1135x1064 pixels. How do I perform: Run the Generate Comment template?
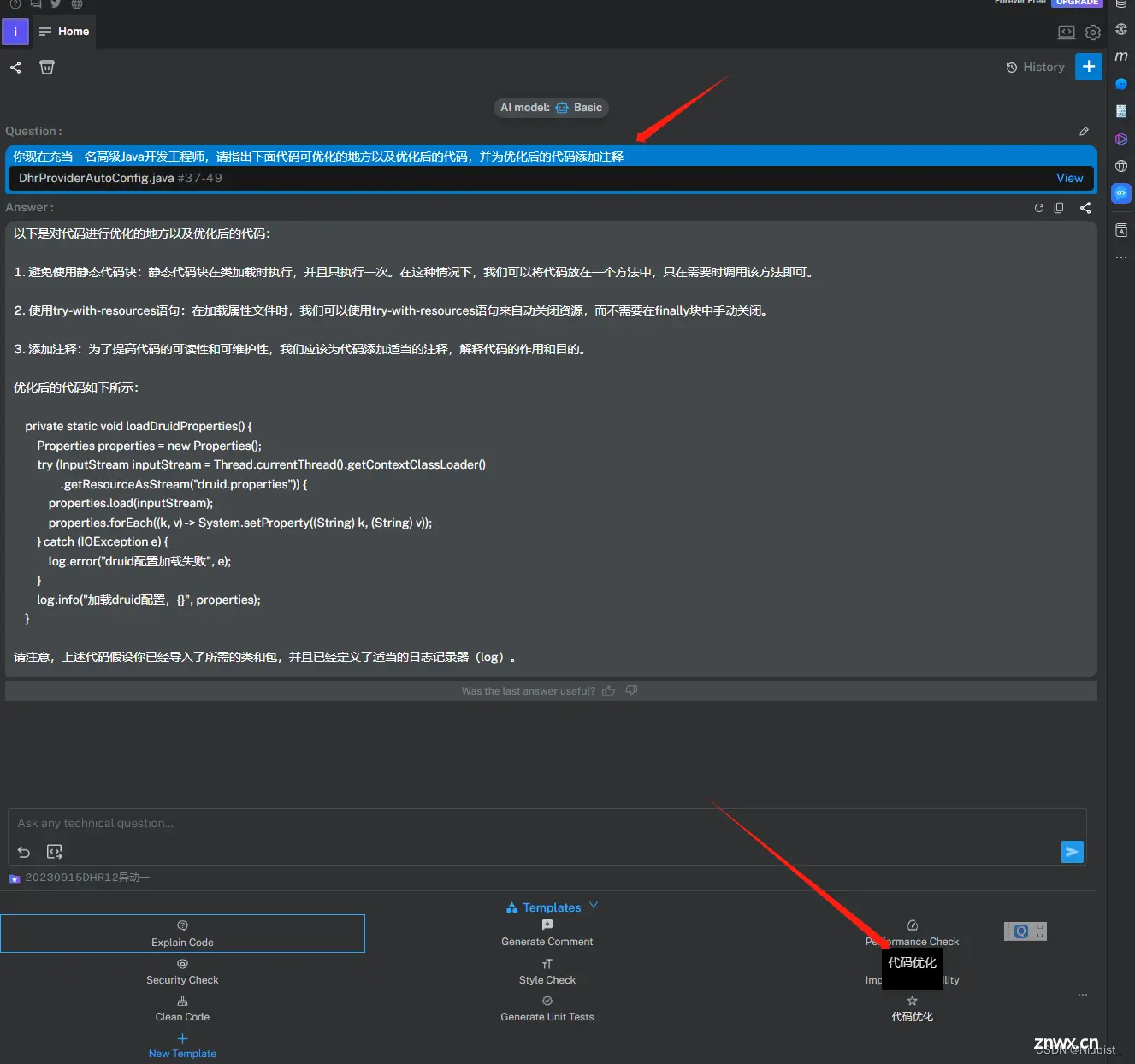pos(547,933)
